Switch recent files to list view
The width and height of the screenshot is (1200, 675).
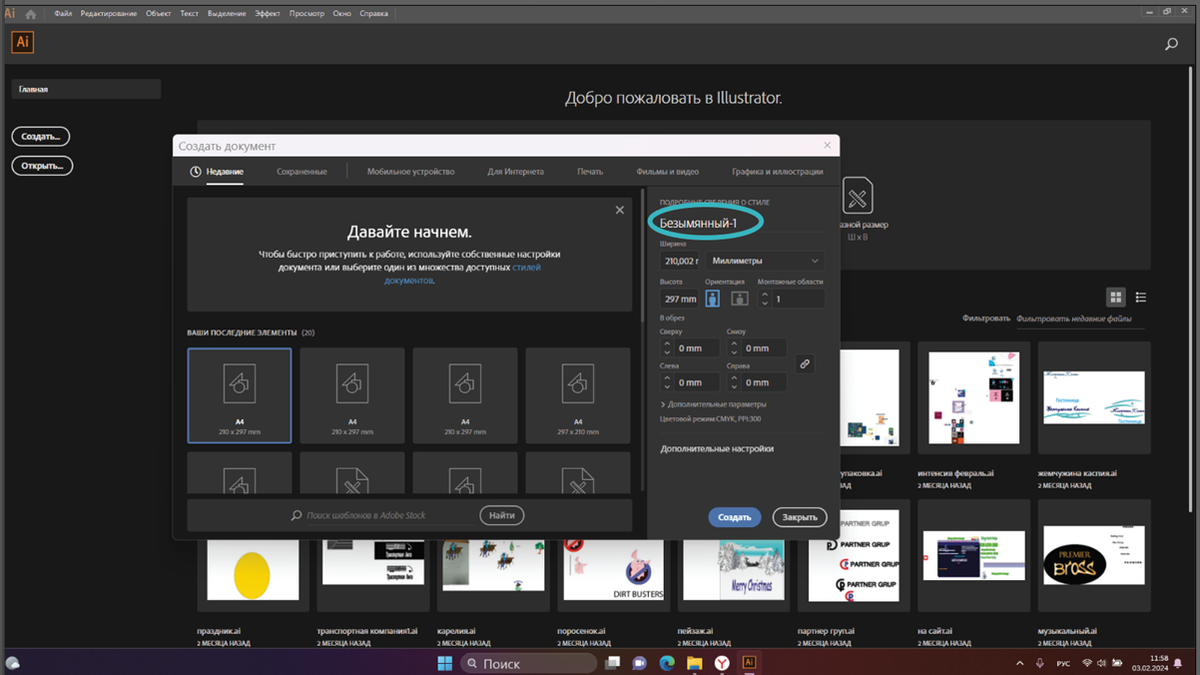1141,297
